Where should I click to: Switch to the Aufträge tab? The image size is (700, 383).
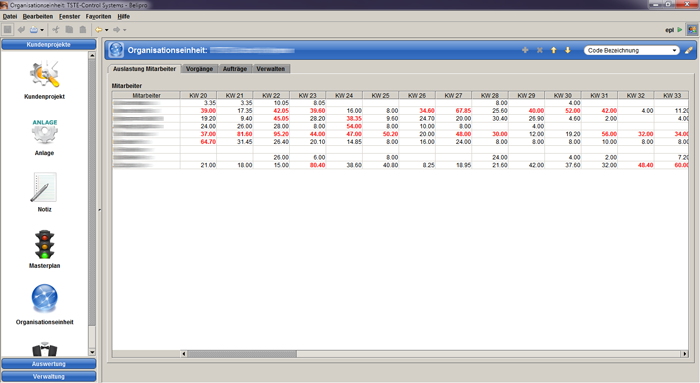tap(235, 69)
